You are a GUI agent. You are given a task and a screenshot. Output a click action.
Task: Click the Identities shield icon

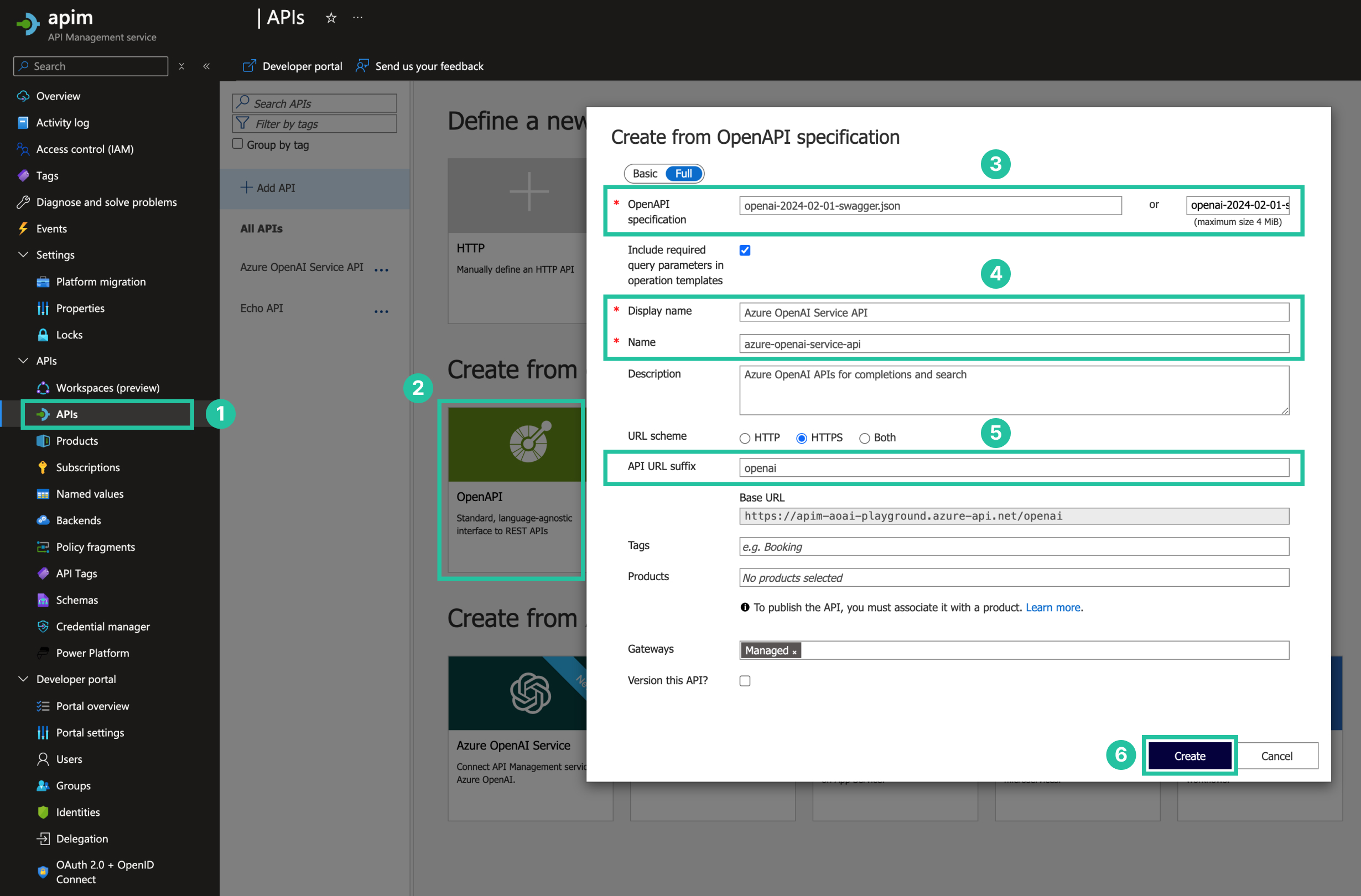tap(43, 812)
